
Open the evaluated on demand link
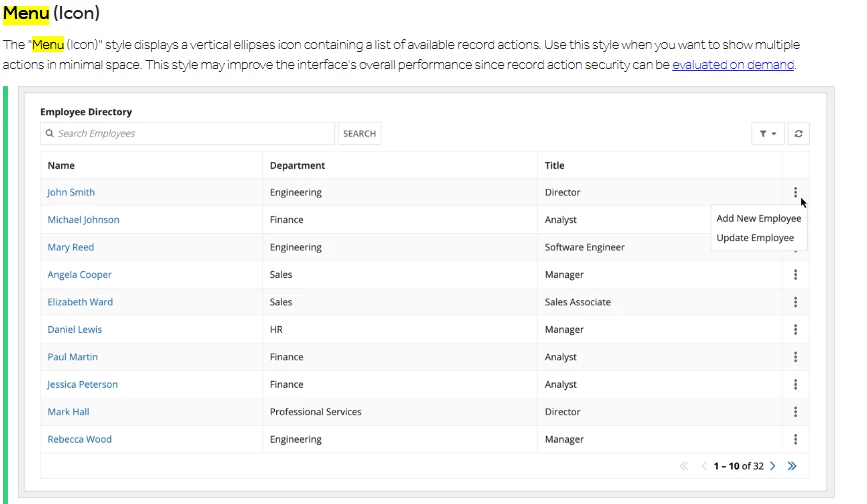coord(733,65)
